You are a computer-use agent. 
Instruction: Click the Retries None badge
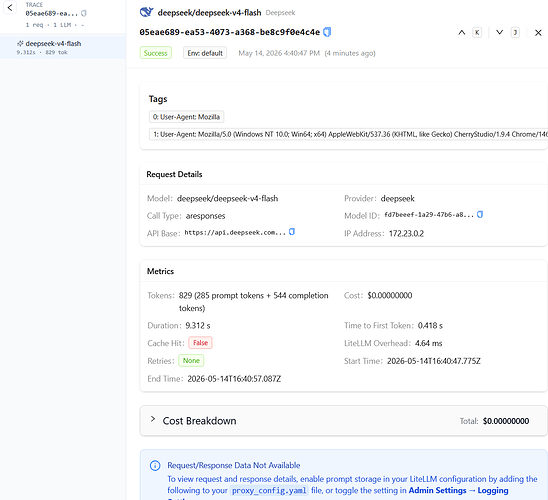point(191,361)
